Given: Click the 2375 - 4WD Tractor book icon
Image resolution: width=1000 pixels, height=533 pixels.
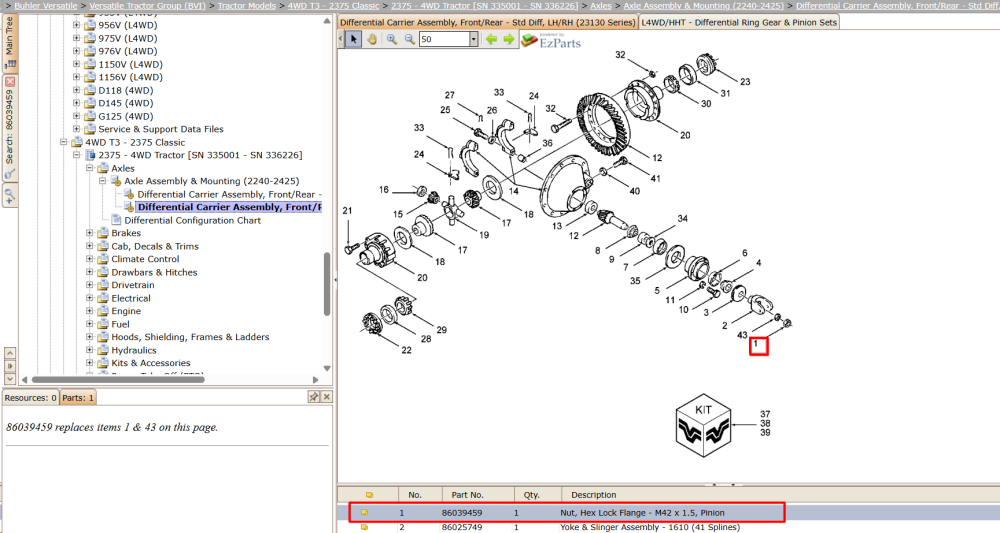Looking at the screenshot, I should 90,155.
